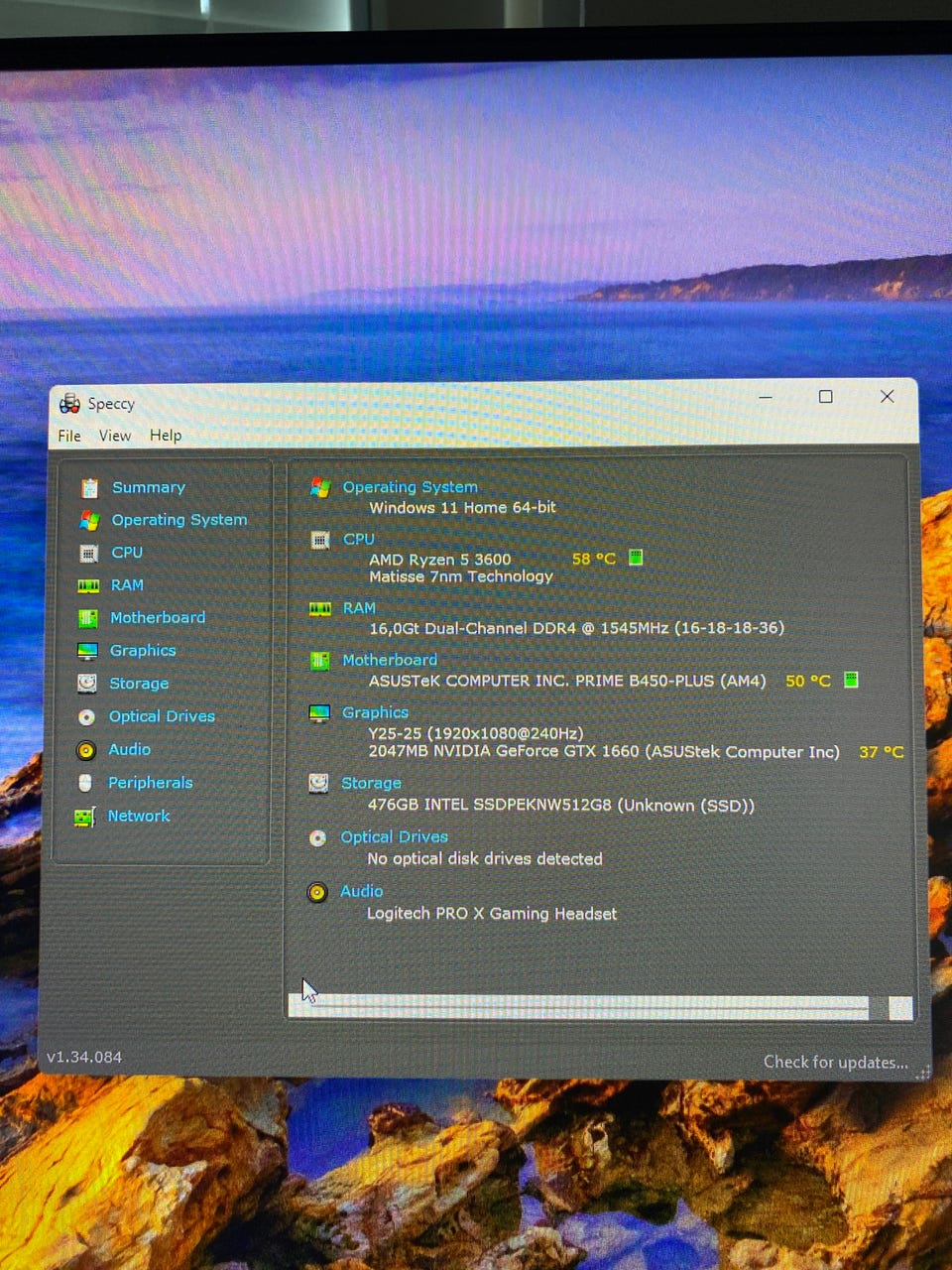Click the RAM stick icon in sidebar
This screenshot has height=1270, width=952.
pyautogui.click(x=88, y=585)
